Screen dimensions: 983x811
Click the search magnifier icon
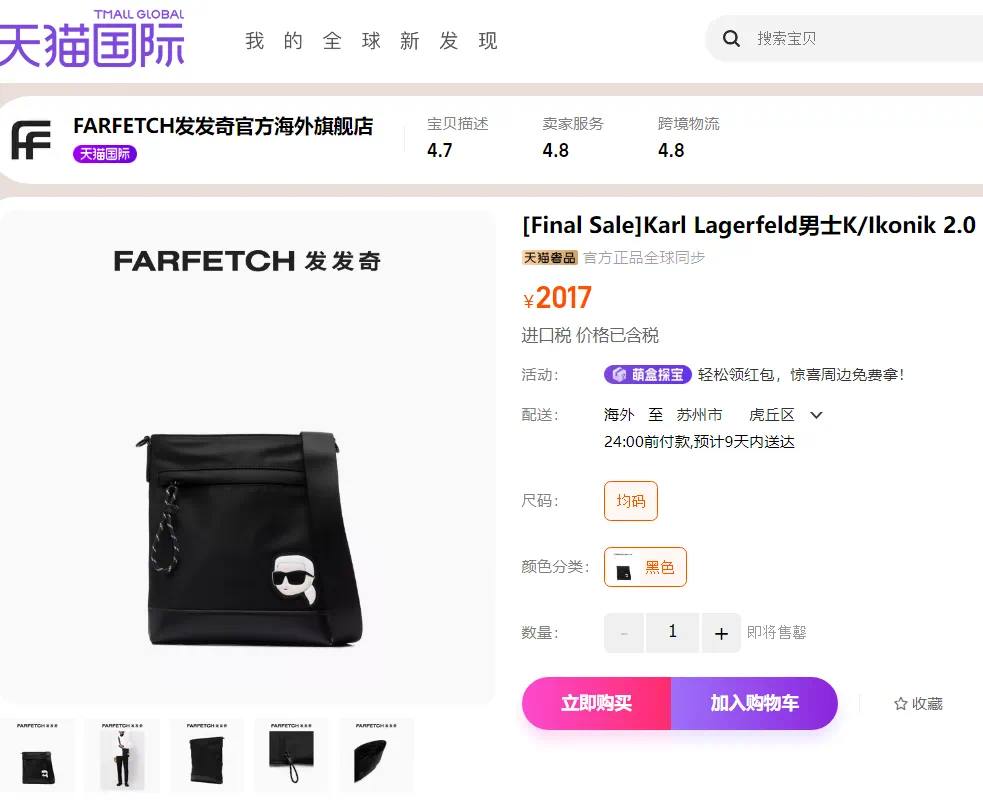click(x=731, y=39)
